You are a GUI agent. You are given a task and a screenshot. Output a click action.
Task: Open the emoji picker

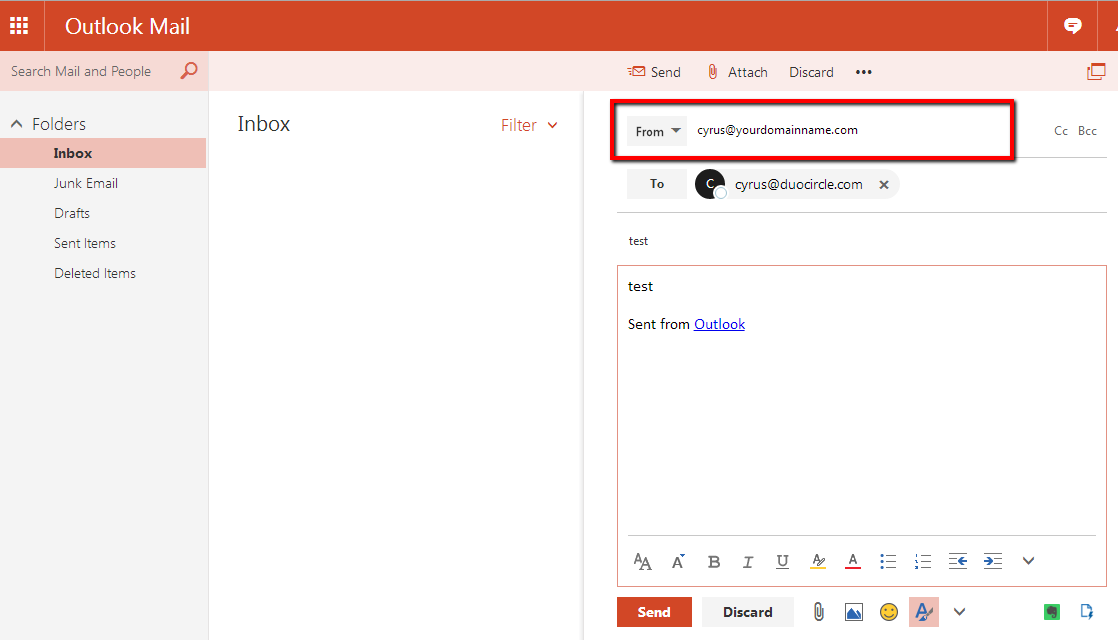click(x=888, y=611)
